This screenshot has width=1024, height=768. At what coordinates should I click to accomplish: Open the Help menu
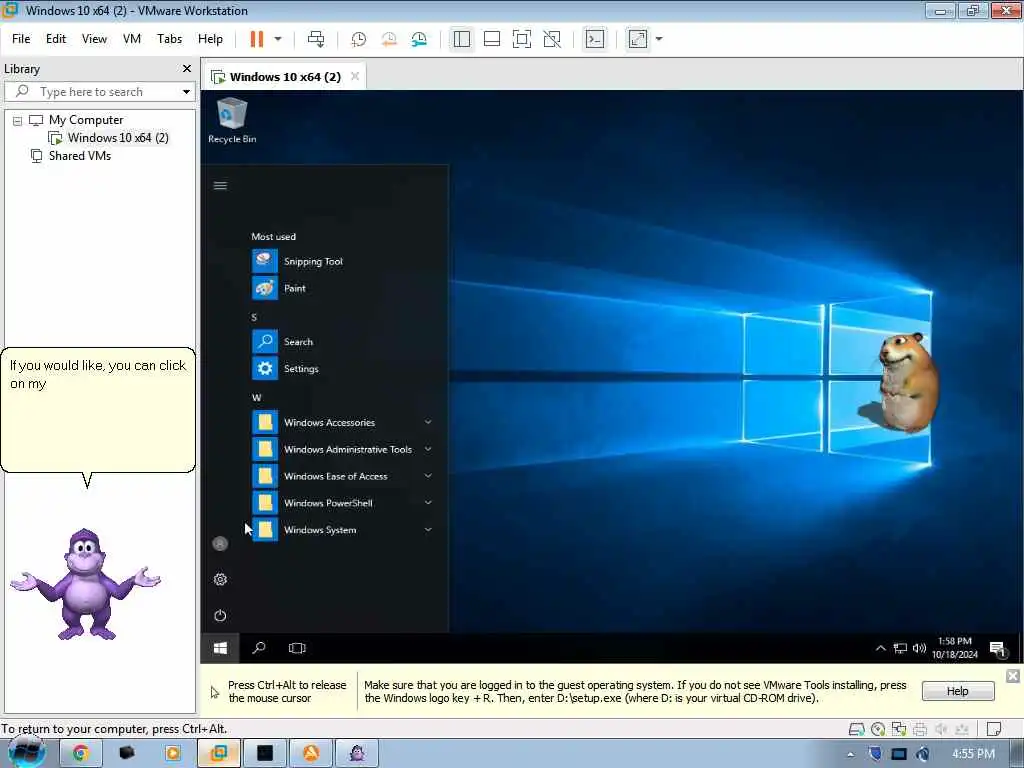click(210, 39)
